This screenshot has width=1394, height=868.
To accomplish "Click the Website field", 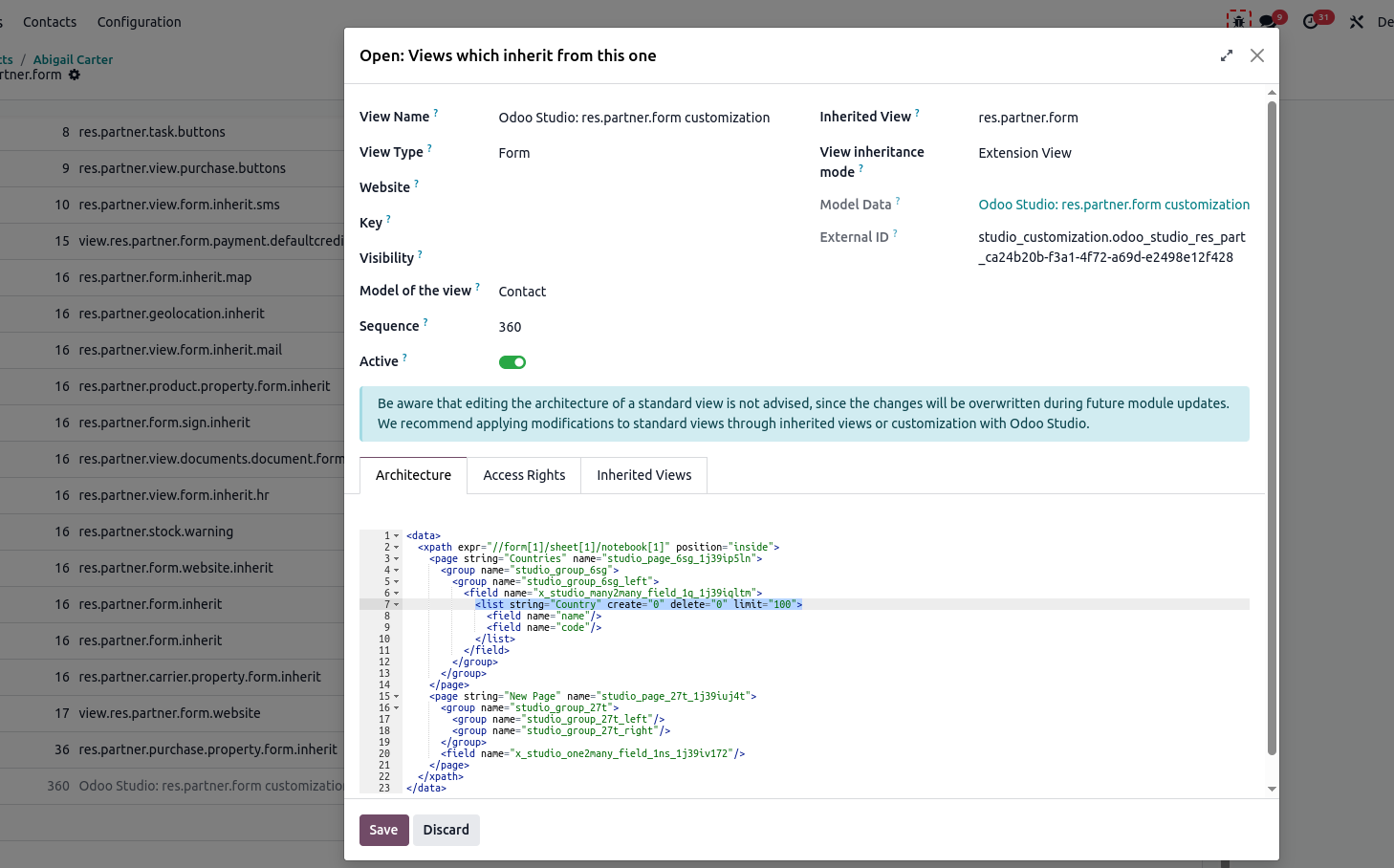I will 643,187.
